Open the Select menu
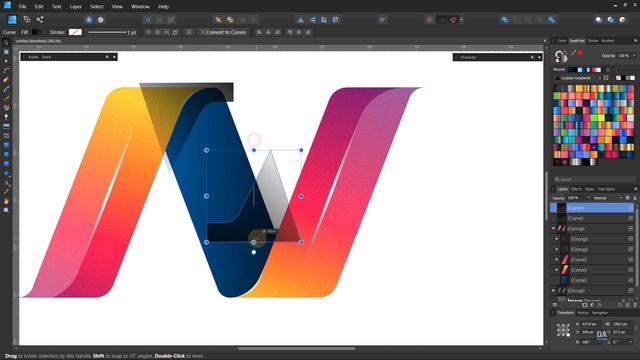640x360 pixels. 97,7
